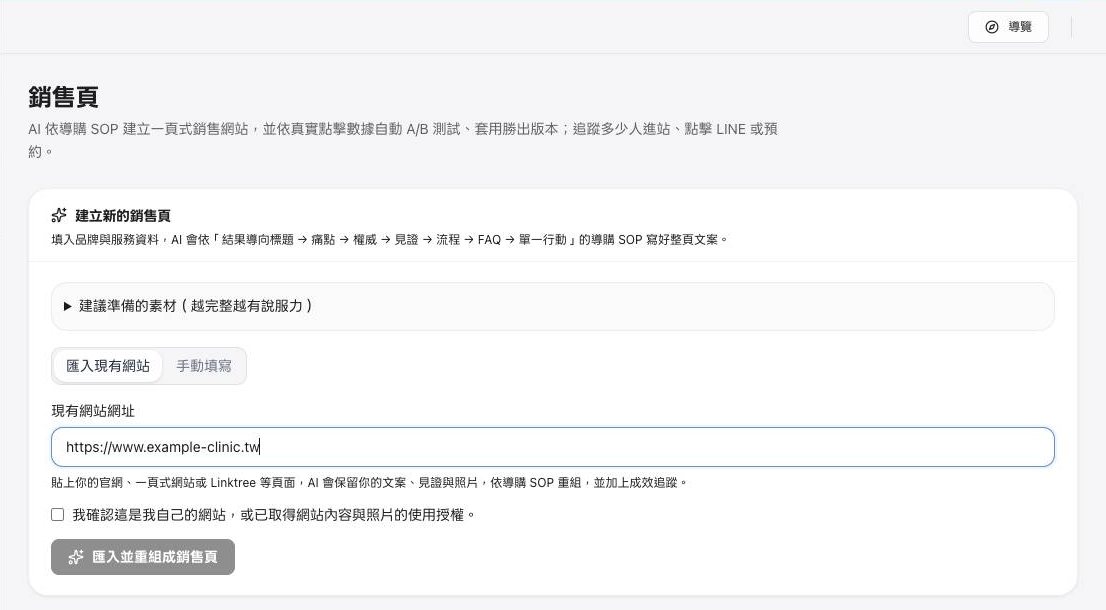Expand the triangle next to 建議準備的素材
Image resolution: width=1106 pixels, height=610 pixels.
[68, 306]
